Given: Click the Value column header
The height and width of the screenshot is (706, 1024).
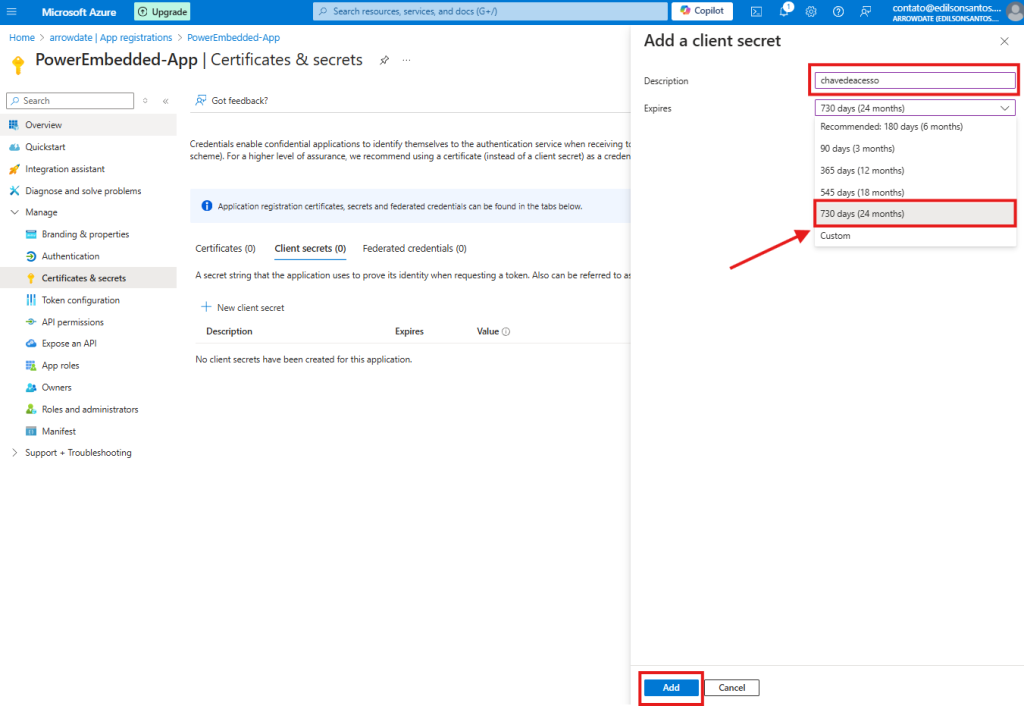Looking at the screenshot, I should [x=487, y=332].
